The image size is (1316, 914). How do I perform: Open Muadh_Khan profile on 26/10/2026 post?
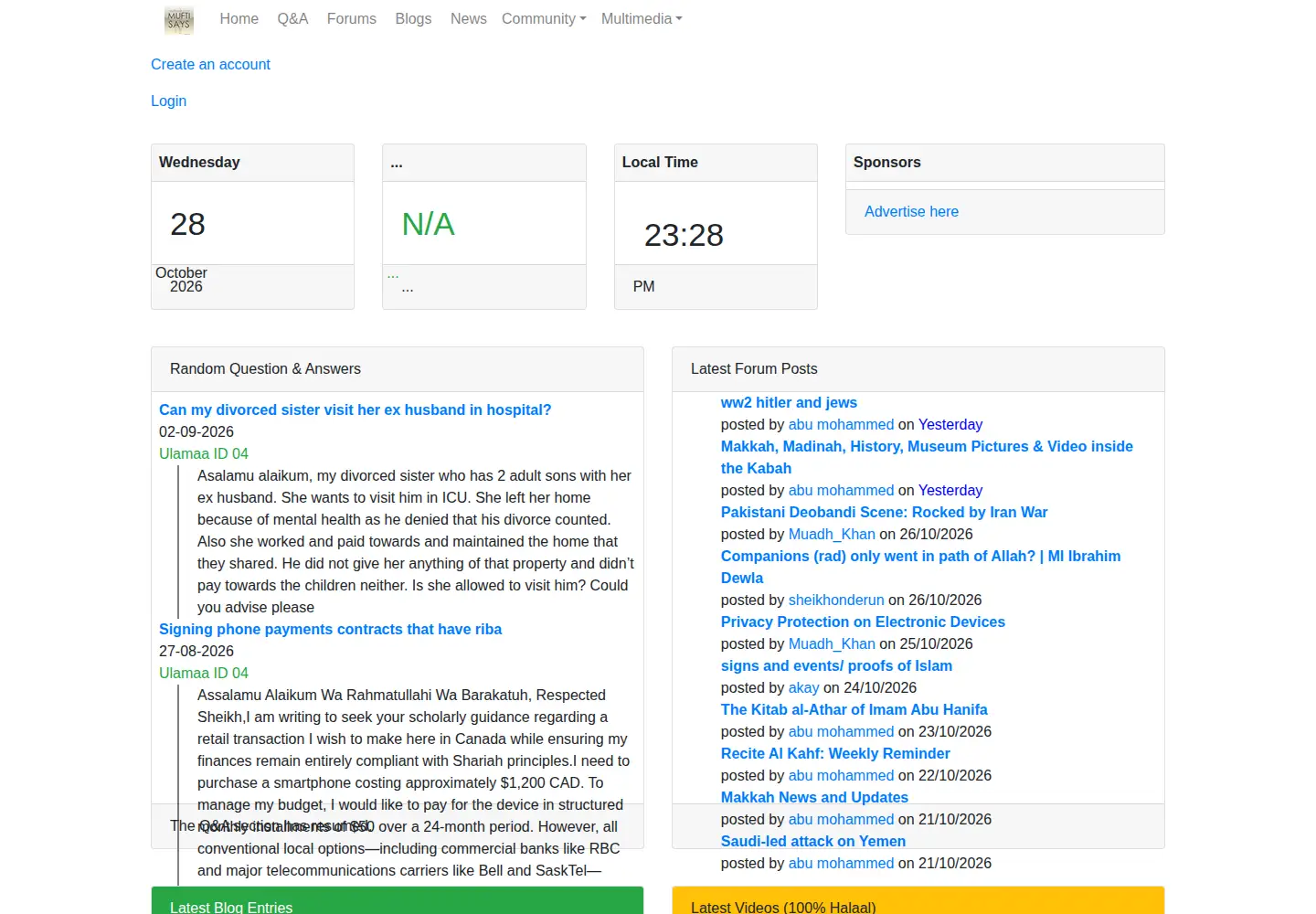[832, 534]
